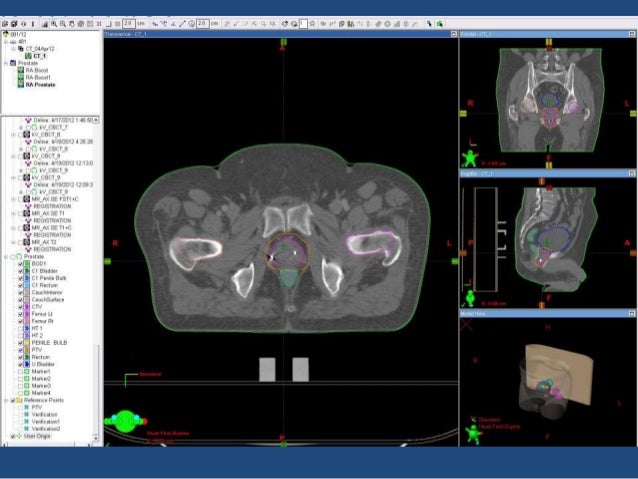Viewport: 638px width, 479px height.
Task: Maximize the Transversal view pane
Action: [454, 34]
